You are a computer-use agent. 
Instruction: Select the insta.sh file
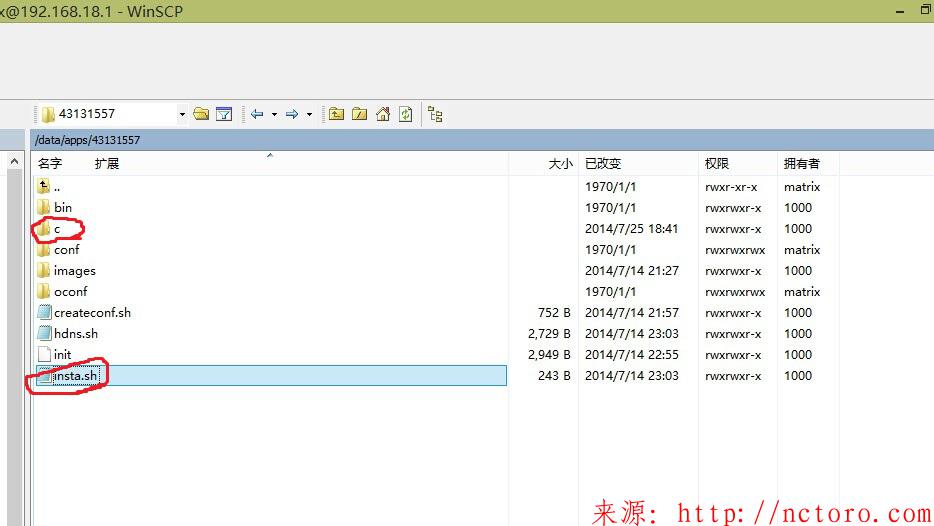(75, 376)
